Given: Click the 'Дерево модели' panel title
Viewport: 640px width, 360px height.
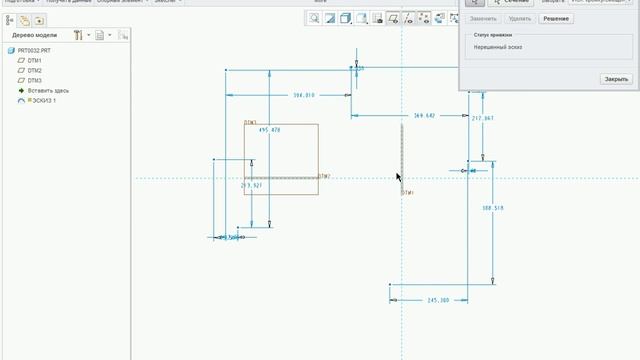Looking at the screenshot, I should (34, 36).
